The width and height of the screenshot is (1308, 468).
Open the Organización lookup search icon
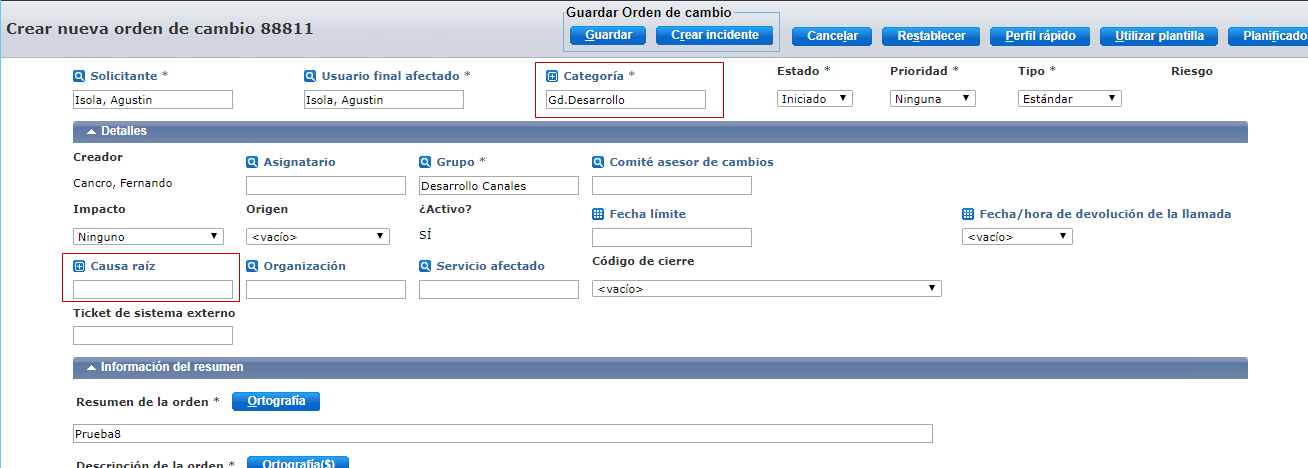click(252, 266)
